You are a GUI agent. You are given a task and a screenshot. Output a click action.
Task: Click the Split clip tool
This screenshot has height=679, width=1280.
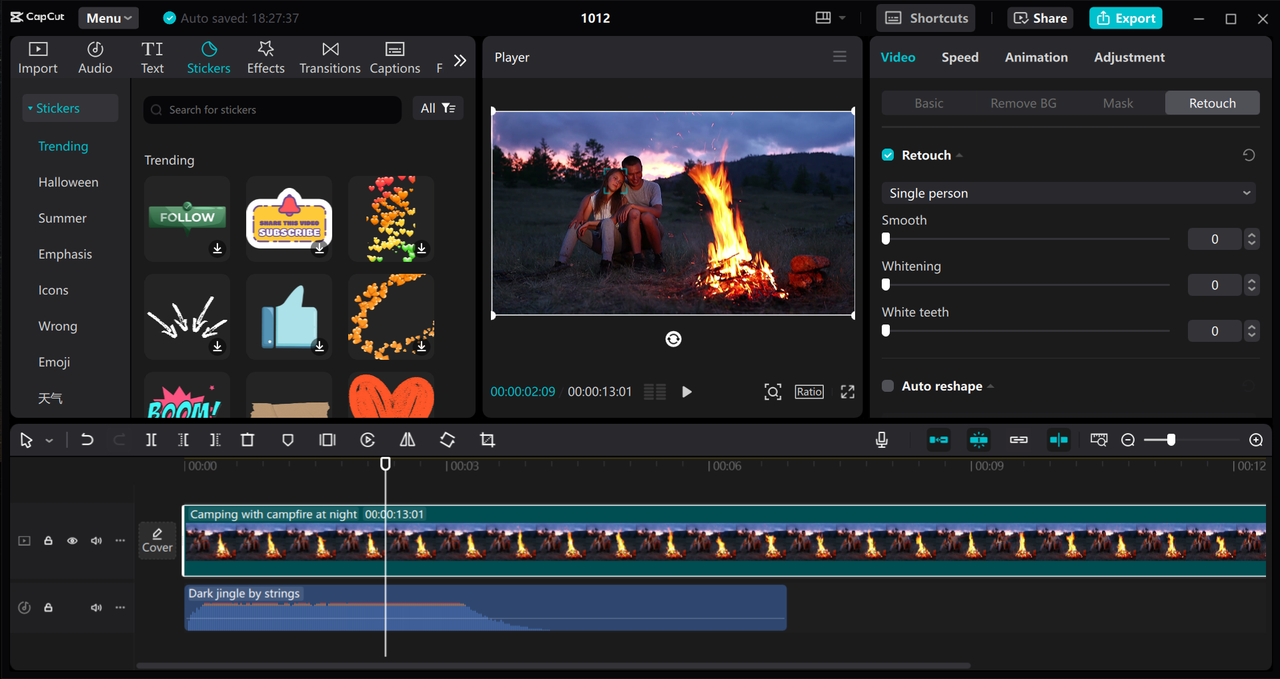coord(151,440)
